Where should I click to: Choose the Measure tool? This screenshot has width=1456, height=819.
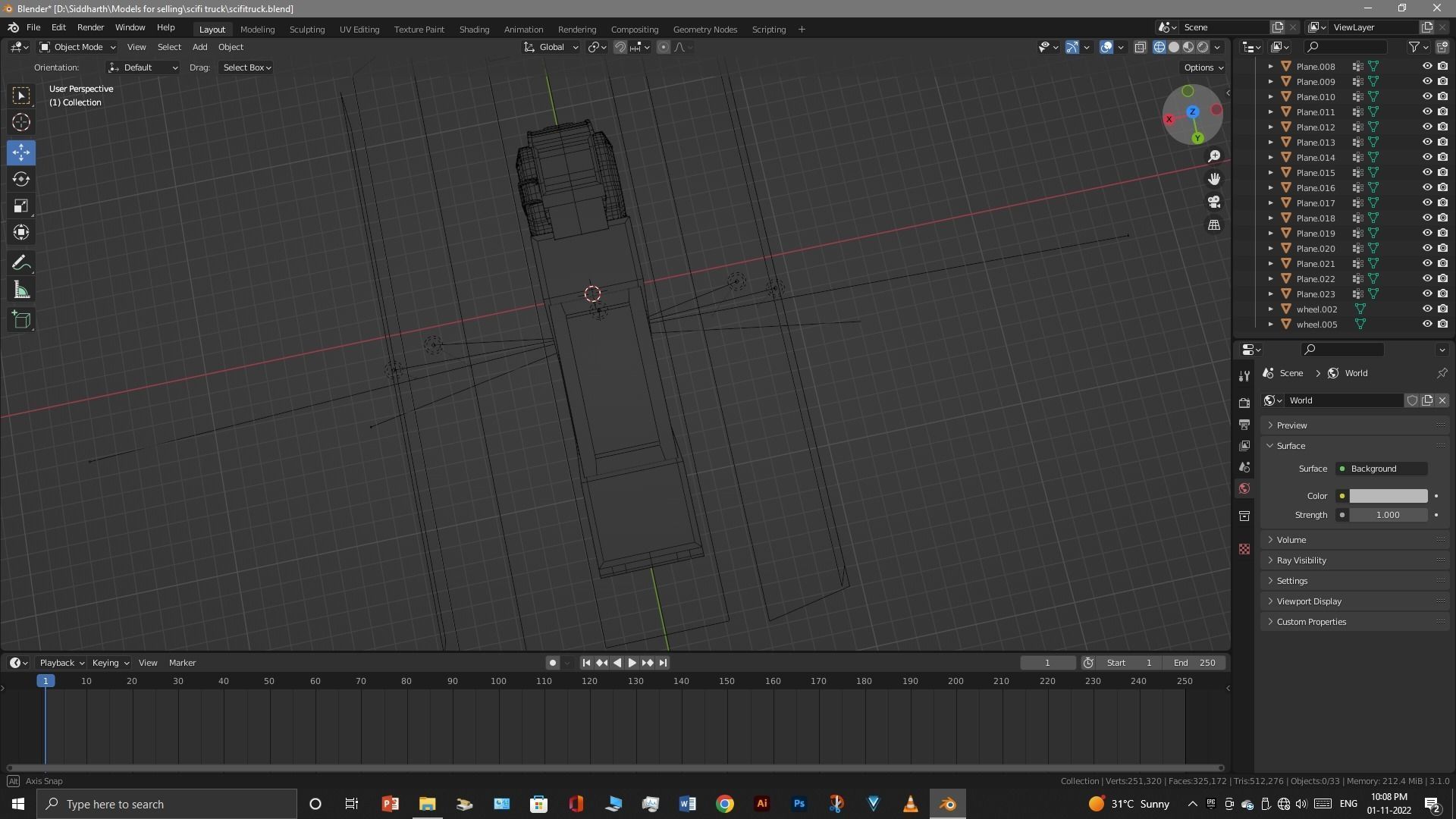[21, 290]
